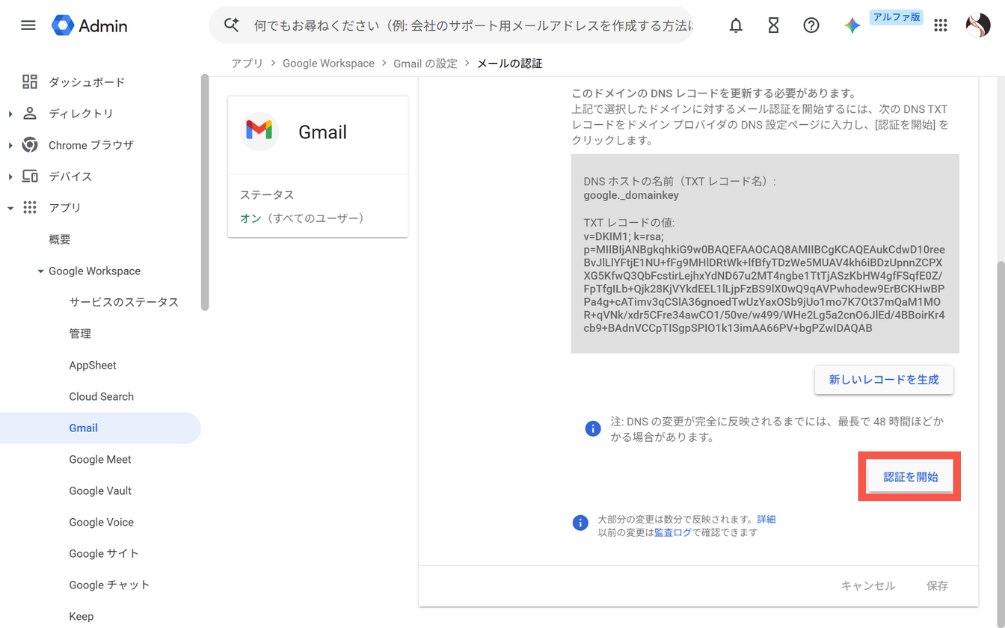Go to Gmail の設定 breadcrumb
Viewport: 1005px width, 628px height.
pyautogui.click(x=425, y=63)
